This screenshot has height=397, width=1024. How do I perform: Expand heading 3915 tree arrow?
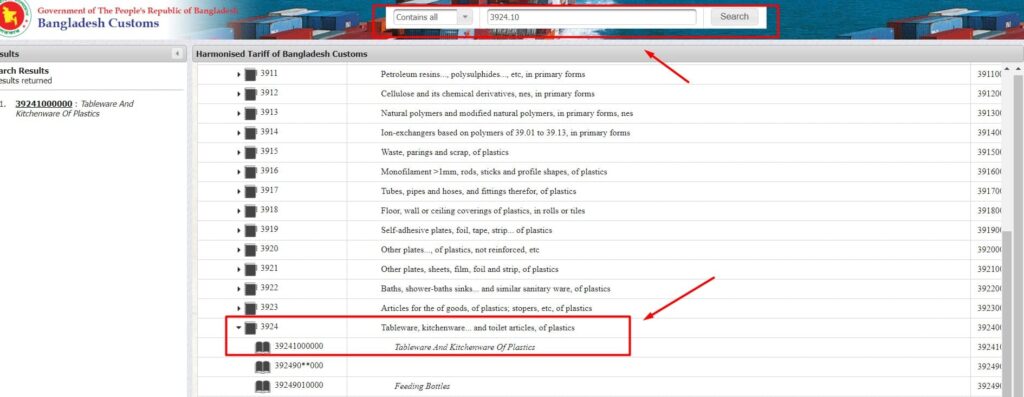coord(239,152)
